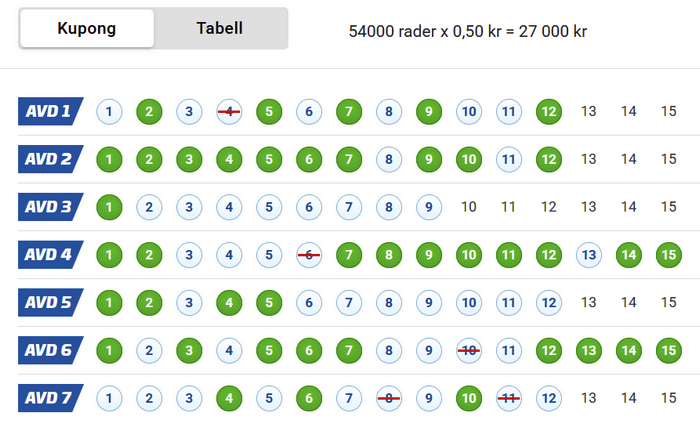Click the AVD 4 race label
The width and height of the screenshot is (700, 435).
pyautogui.click(x=50, y=255)
